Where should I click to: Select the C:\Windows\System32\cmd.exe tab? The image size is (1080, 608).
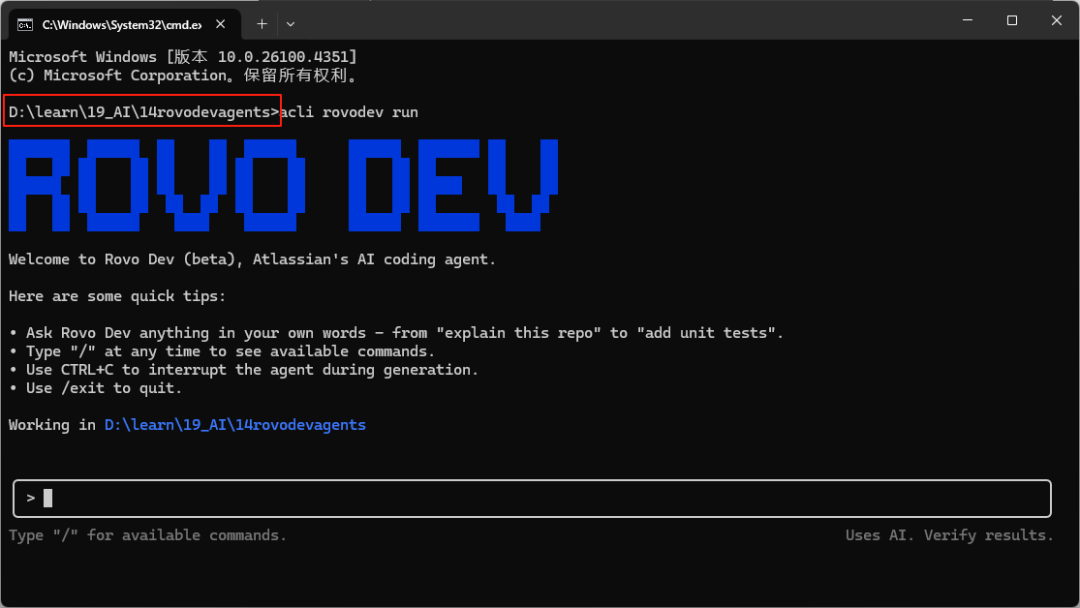point(120,22)
